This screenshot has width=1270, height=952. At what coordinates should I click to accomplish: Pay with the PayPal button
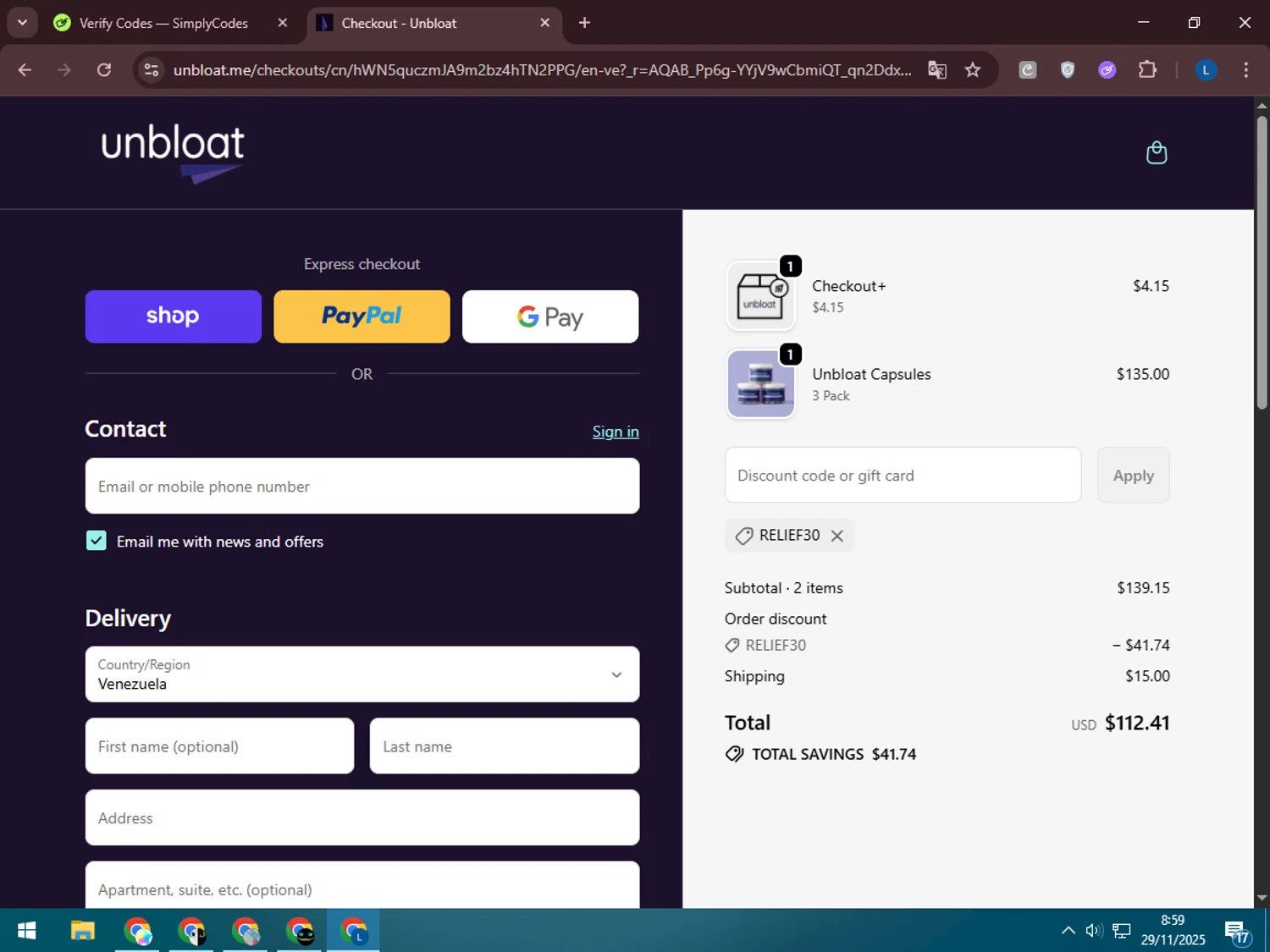pyautogui.click(x=362, y=316)
